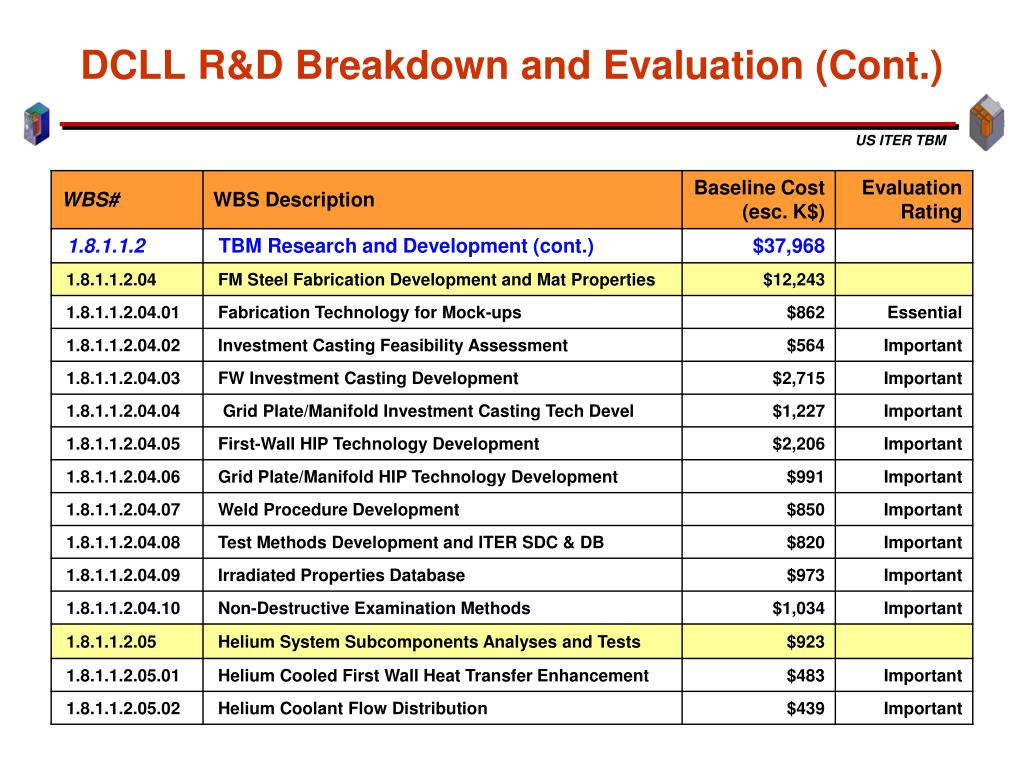Click the cost value '$973'
This screenshot has height=768, width=1024.
click(x=805, y=575)
